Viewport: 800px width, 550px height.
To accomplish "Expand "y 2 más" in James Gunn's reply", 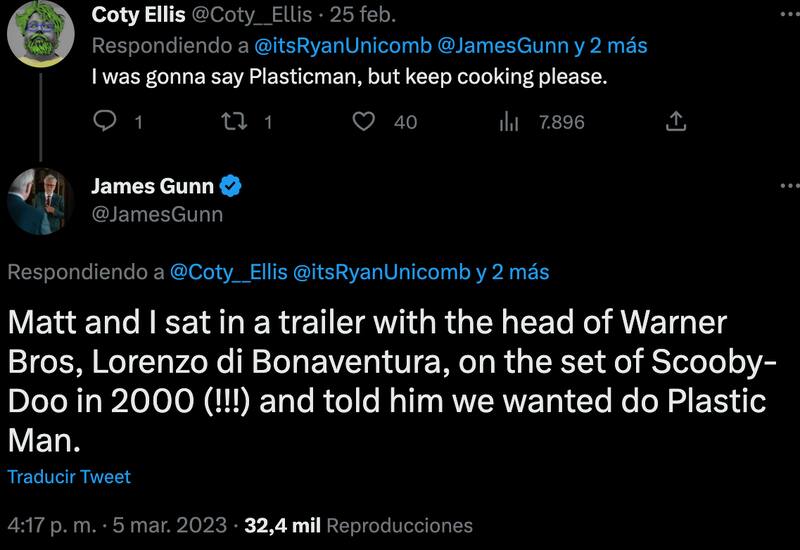I will (x=512, y=271).
